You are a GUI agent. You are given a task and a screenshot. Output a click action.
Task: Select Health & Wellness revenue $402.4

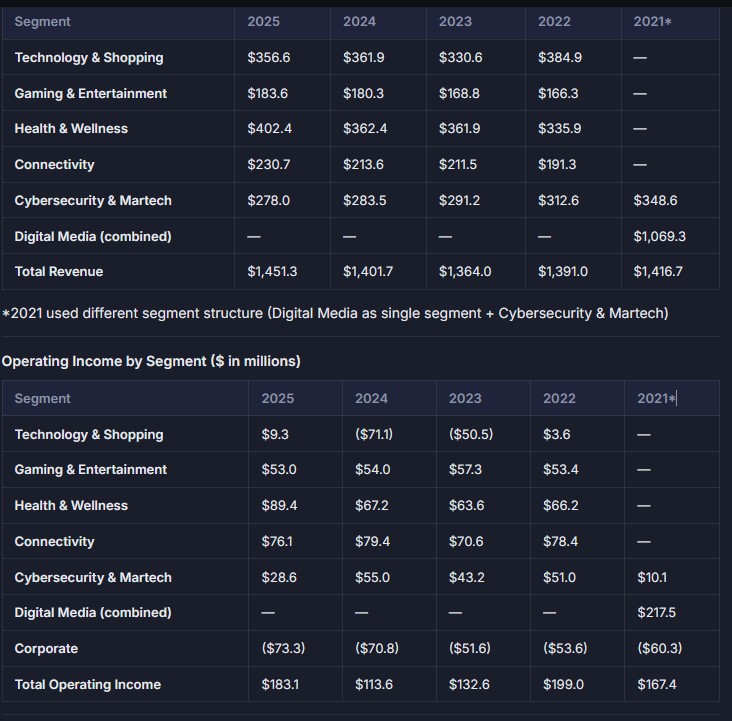click(x=269, y=128)
